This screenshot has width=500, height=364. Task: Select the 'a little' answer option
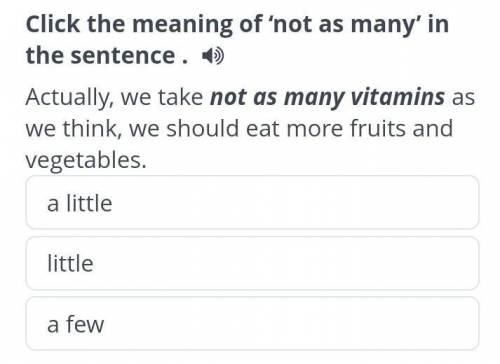click(252, 203)
